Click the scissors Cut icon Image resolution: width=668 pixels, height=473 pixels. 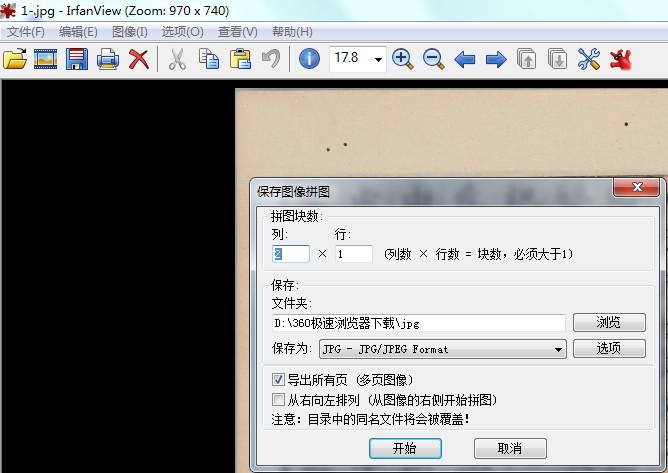(x=177, y=59)
